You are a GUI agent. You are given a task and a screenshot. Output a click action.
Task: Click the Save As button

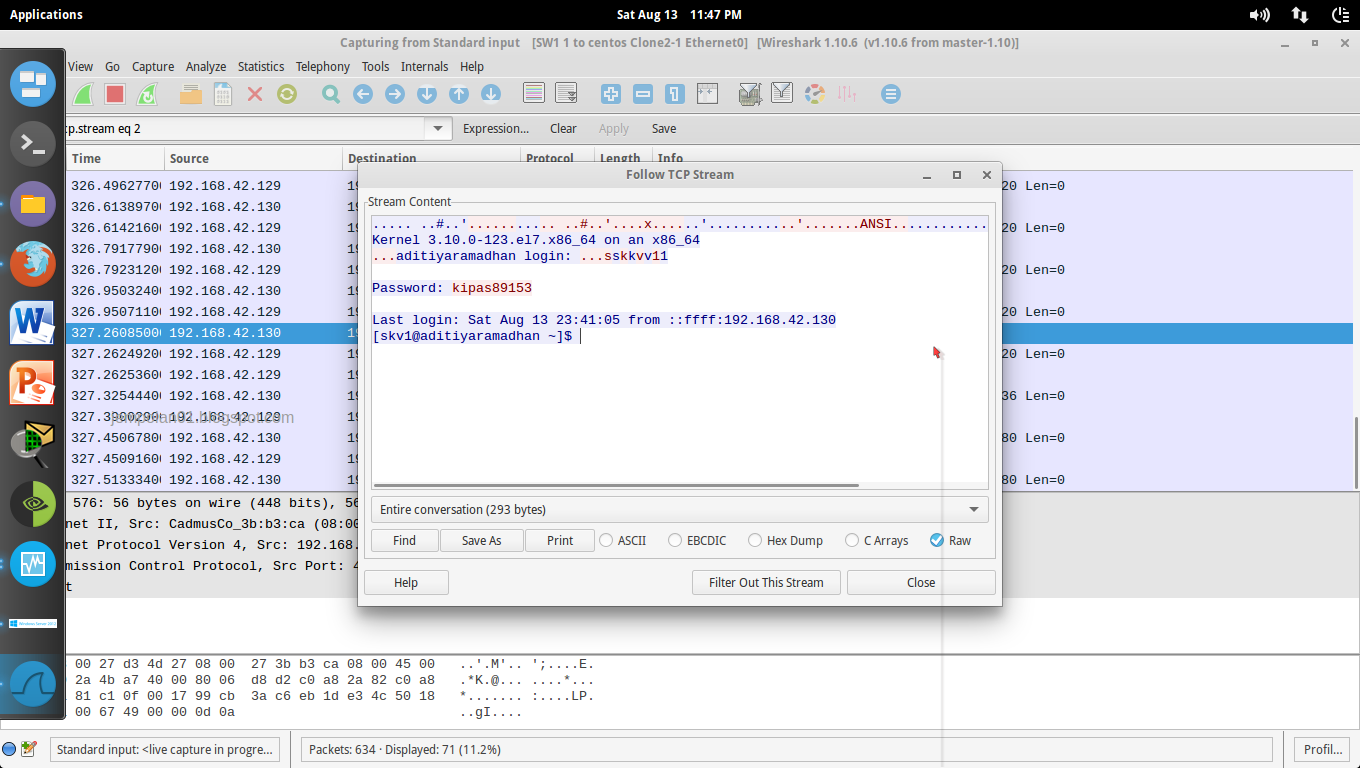tap(481, 540)
